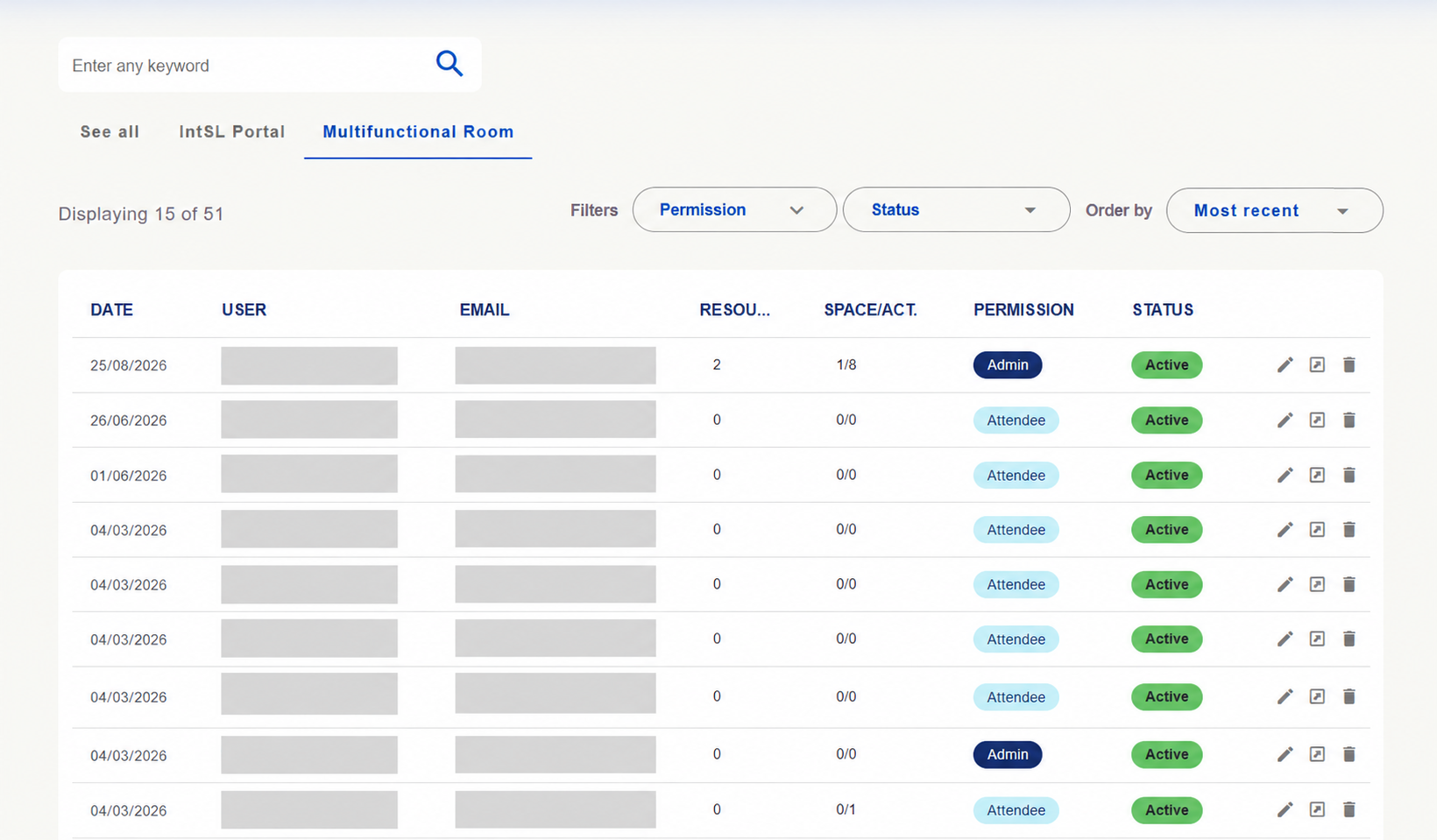This screenshot has height=840, width=1437.
Task: Click the Active status in 01/06/2026 row
Action: (x=1166, y=475)
